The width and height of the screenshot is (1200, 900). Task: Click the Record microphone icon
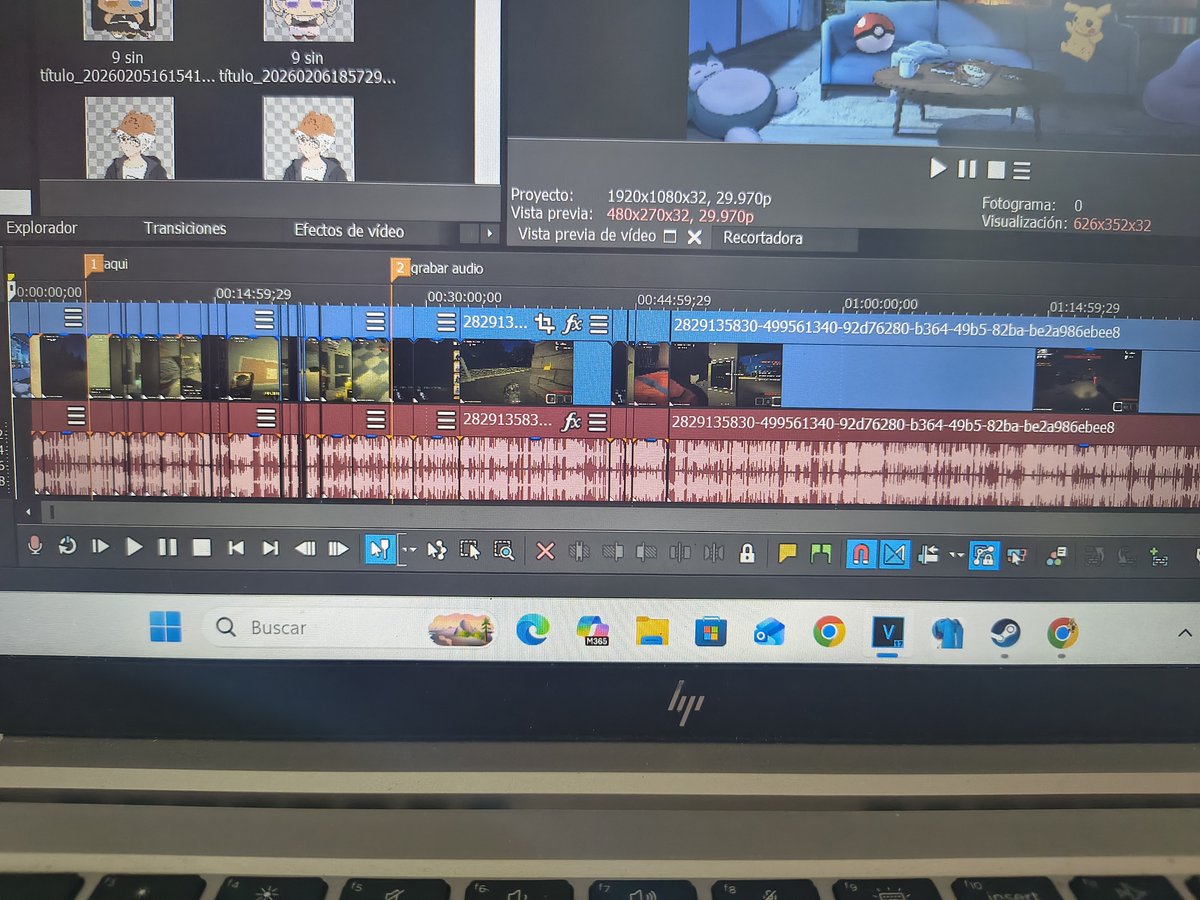(x=35, y=547)
